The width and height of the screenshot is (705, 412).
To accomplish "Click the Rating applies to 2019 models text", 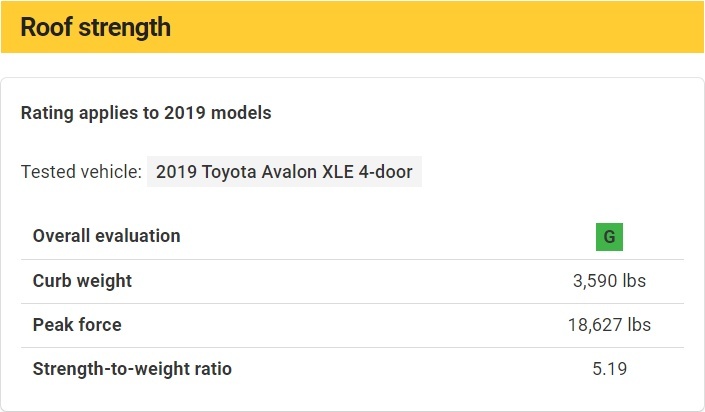I will coord(146,113).
